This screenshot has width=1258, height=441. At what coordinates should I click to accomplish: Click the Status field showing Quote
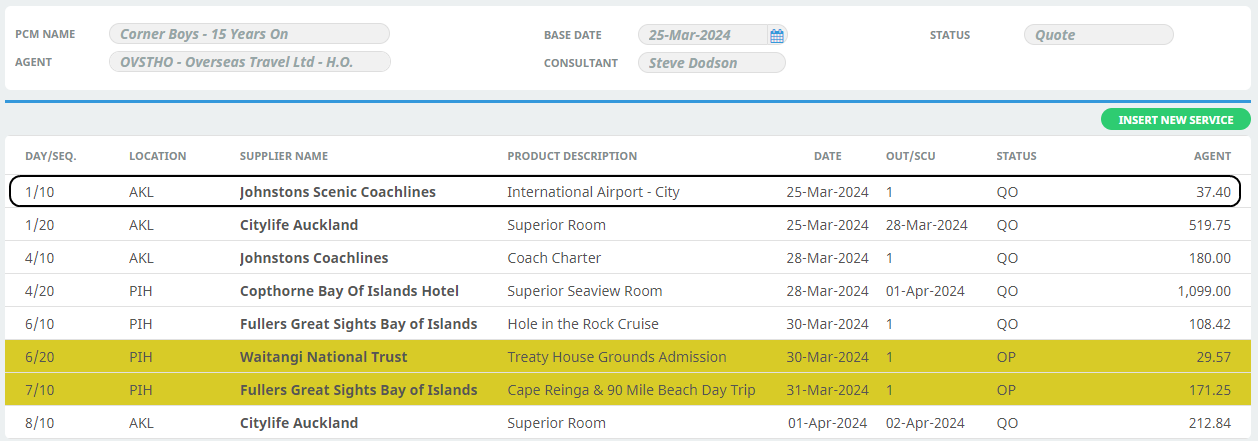coord(1098,35)
